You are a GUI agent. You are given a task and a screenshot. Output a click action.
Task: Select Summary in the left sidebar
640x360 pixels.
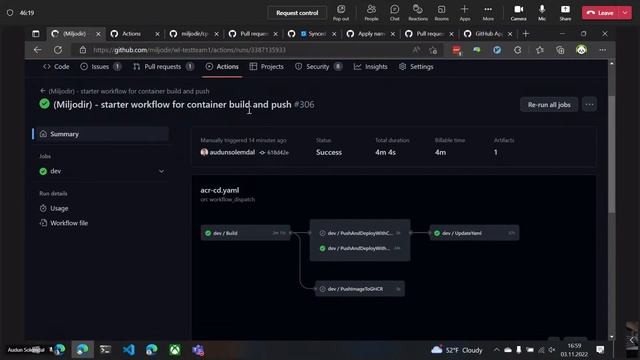(100, 134)
